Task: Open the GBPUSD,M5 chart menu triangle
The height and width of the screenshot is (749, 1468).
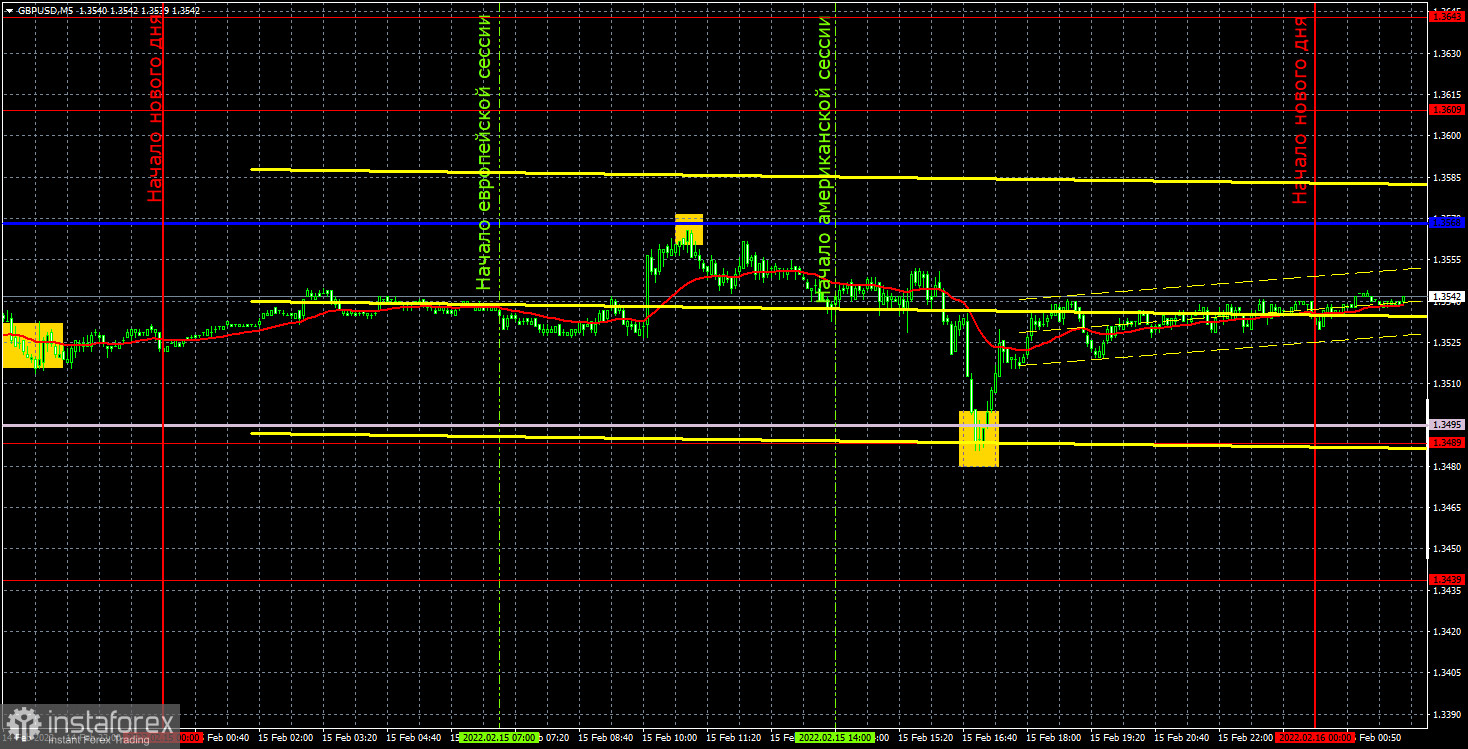Action: [9, 9]
